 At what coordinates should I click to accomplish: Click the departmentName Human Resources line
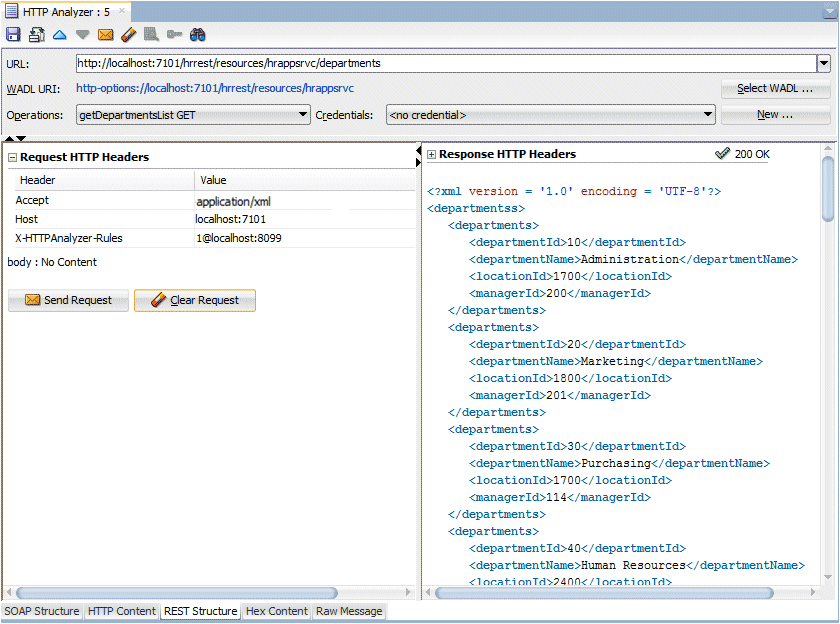637,566
